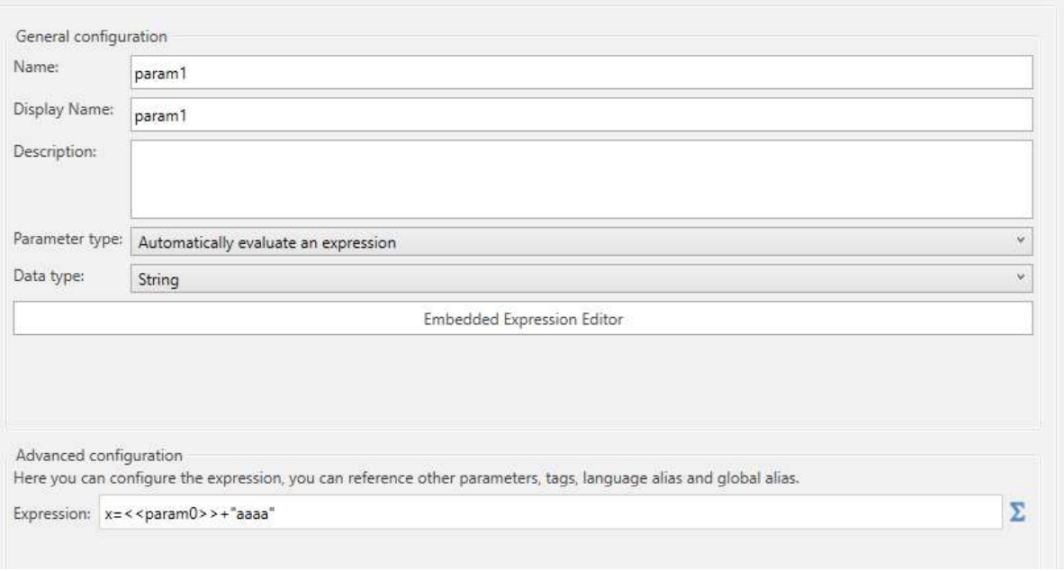The image size is (1064, 571).
Task: Click the Description: label
Action: click(x=55, y=151)
